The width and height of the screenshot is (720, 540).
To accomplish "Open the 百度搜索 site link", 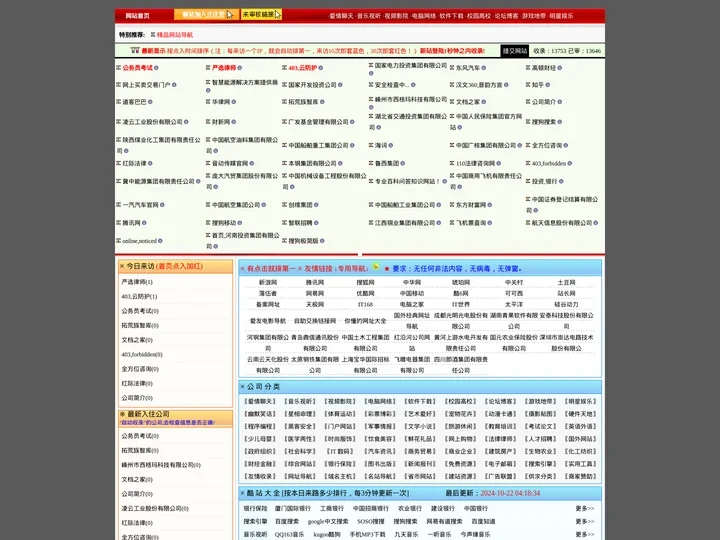I will pos(287,522).
